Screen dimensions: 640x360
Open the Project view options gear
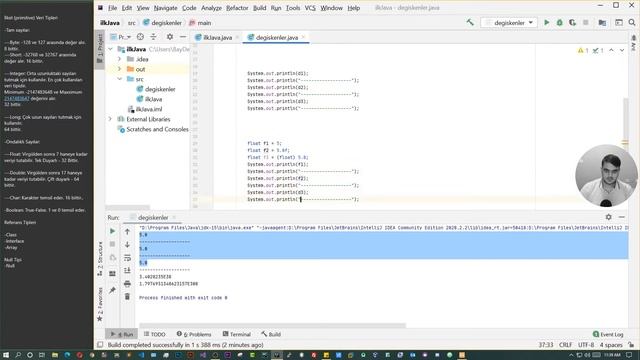pyautogui.click(x=170, y=37)
